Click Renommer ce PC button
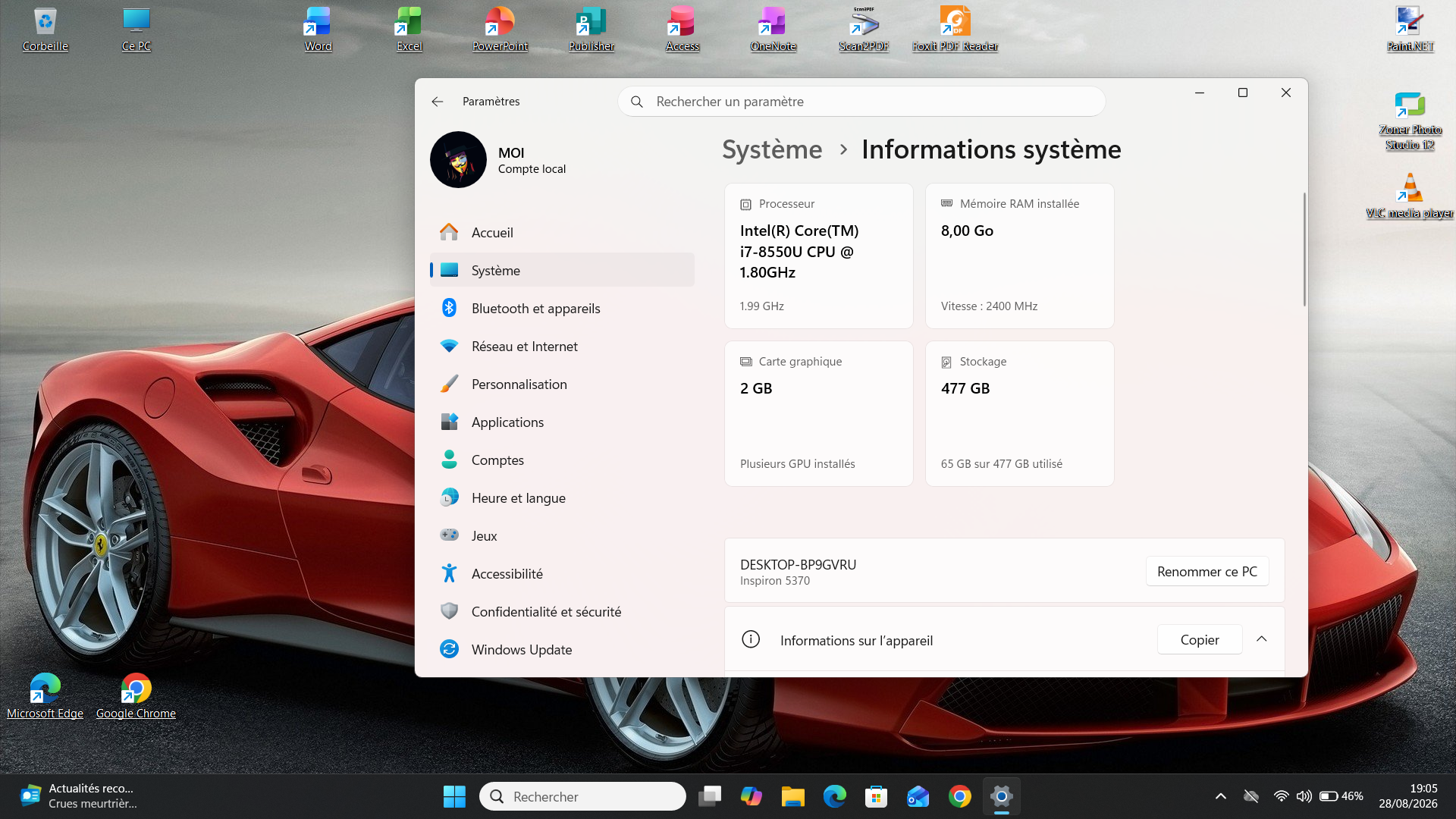This screenshot has width=1456, height=819. (x=1207, y=572)
